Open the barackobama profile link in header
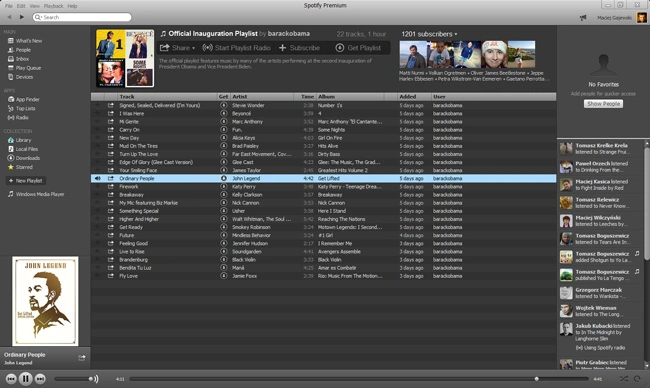650x388 pixels. click(x=289, y=34)
